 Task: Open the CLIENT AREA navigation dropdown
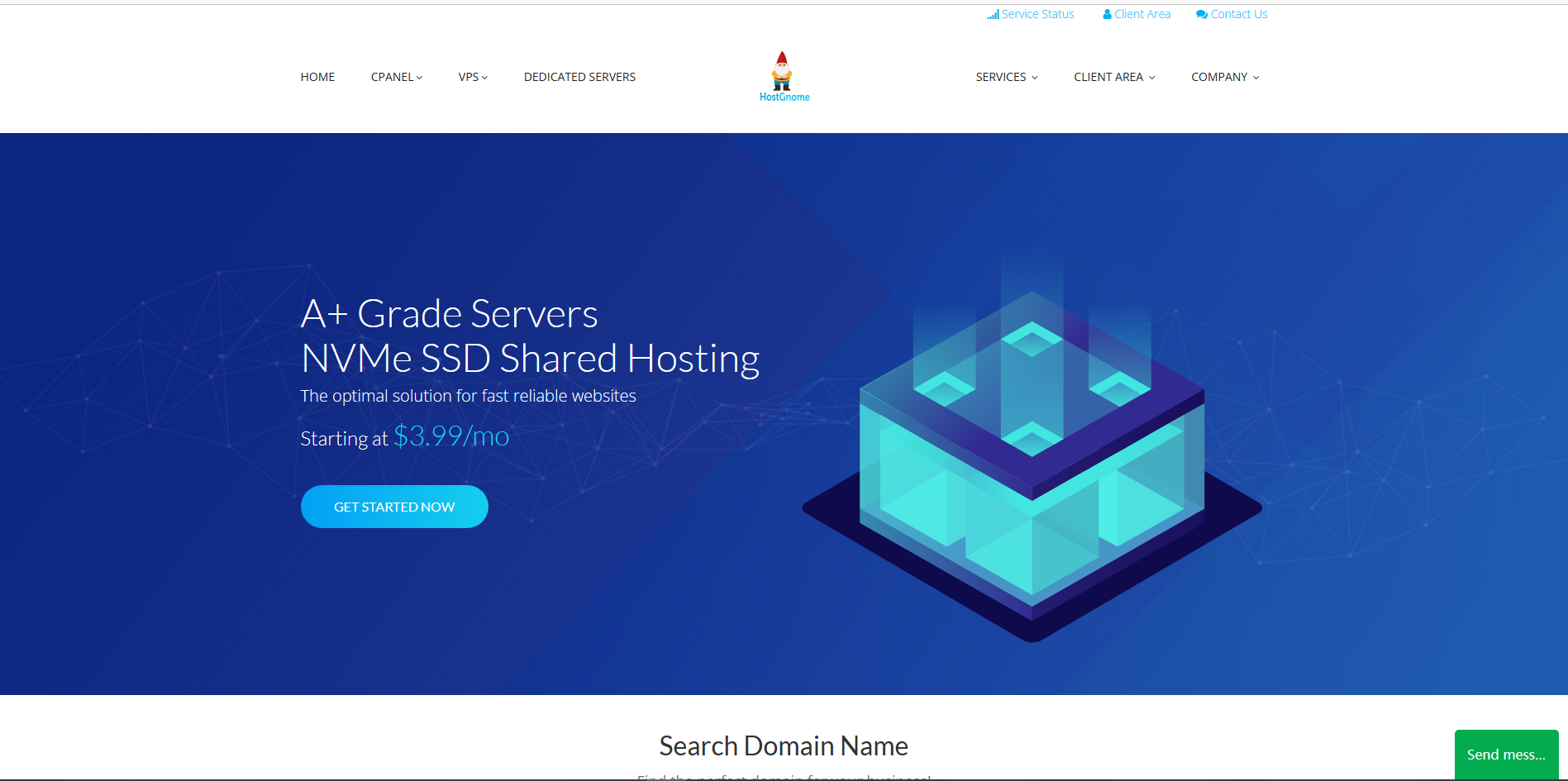[x=1113, y=77]
